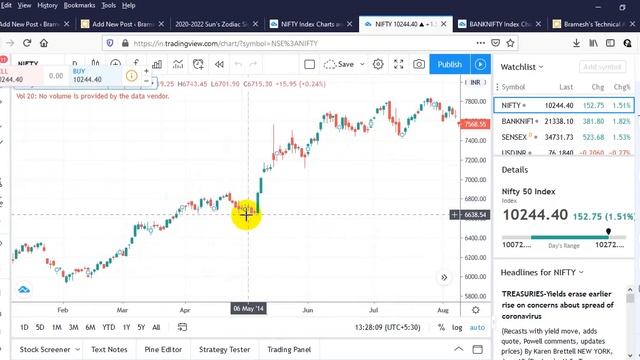Open the cloud ideas icon on chart
The image size is (640, 360).
24,289
